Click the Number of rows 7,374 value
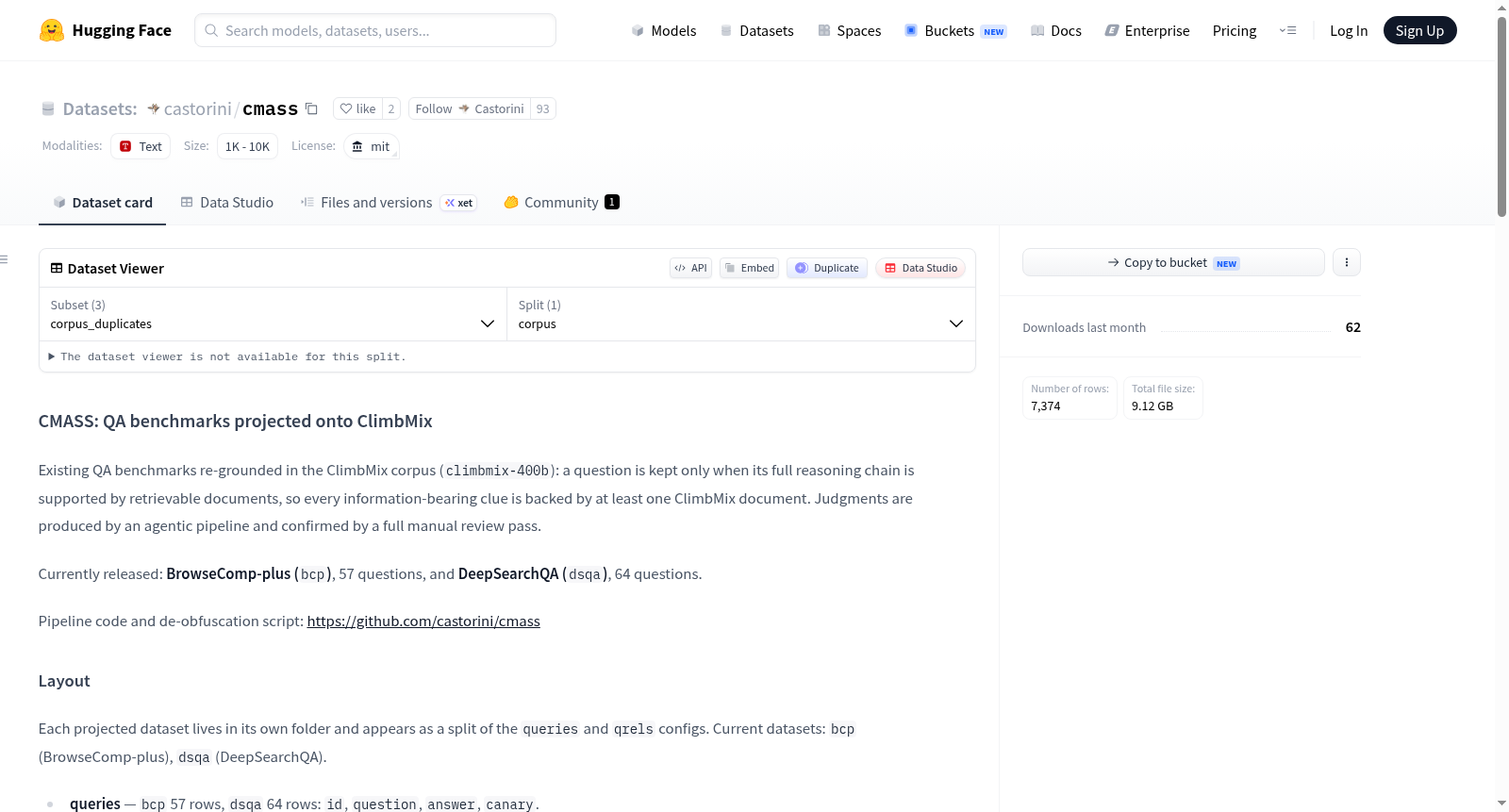1509x812 pixels. (x=1046, y=406)
